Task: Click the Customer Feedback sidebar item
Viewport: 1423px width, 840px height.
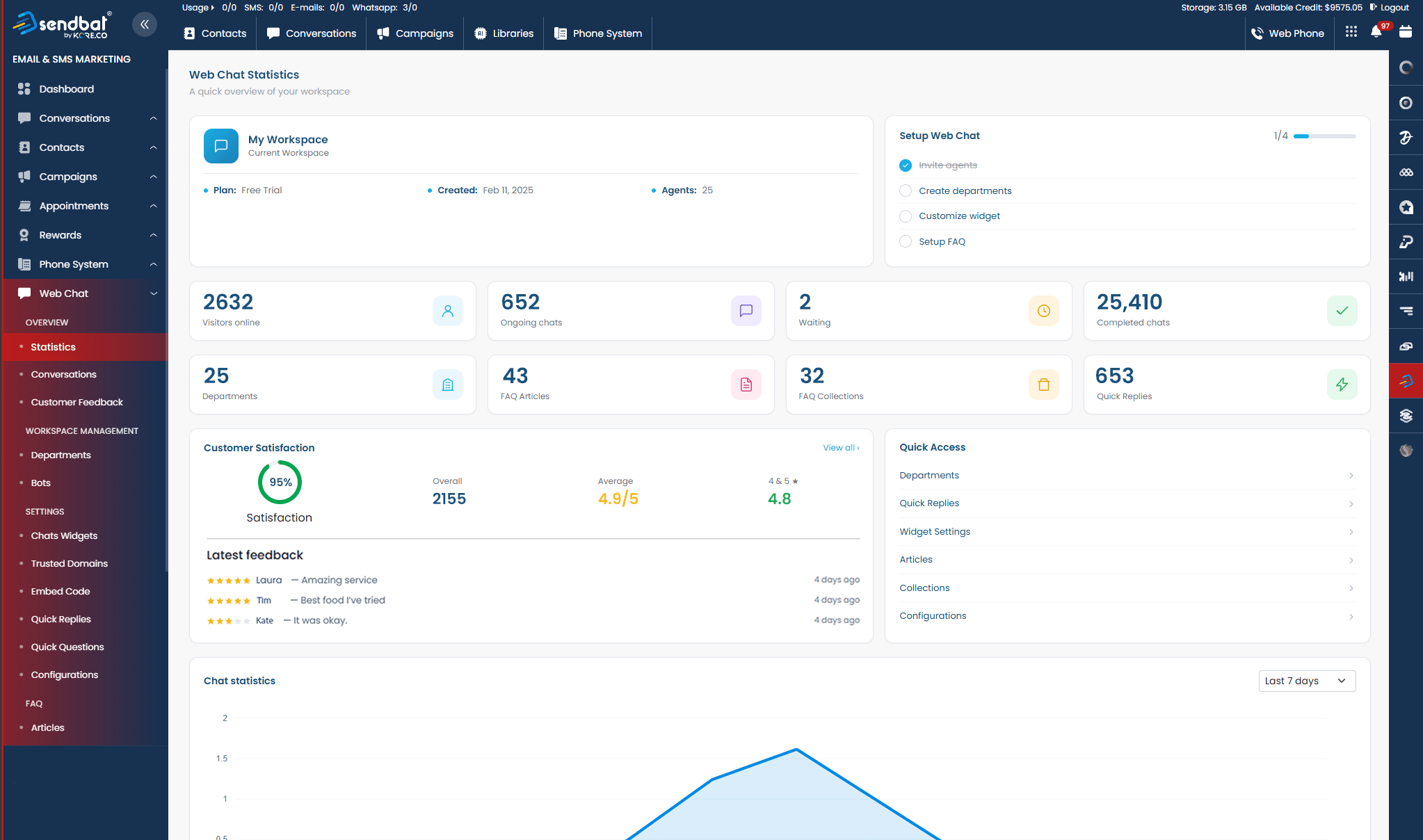Action: [x=77, y=403]
